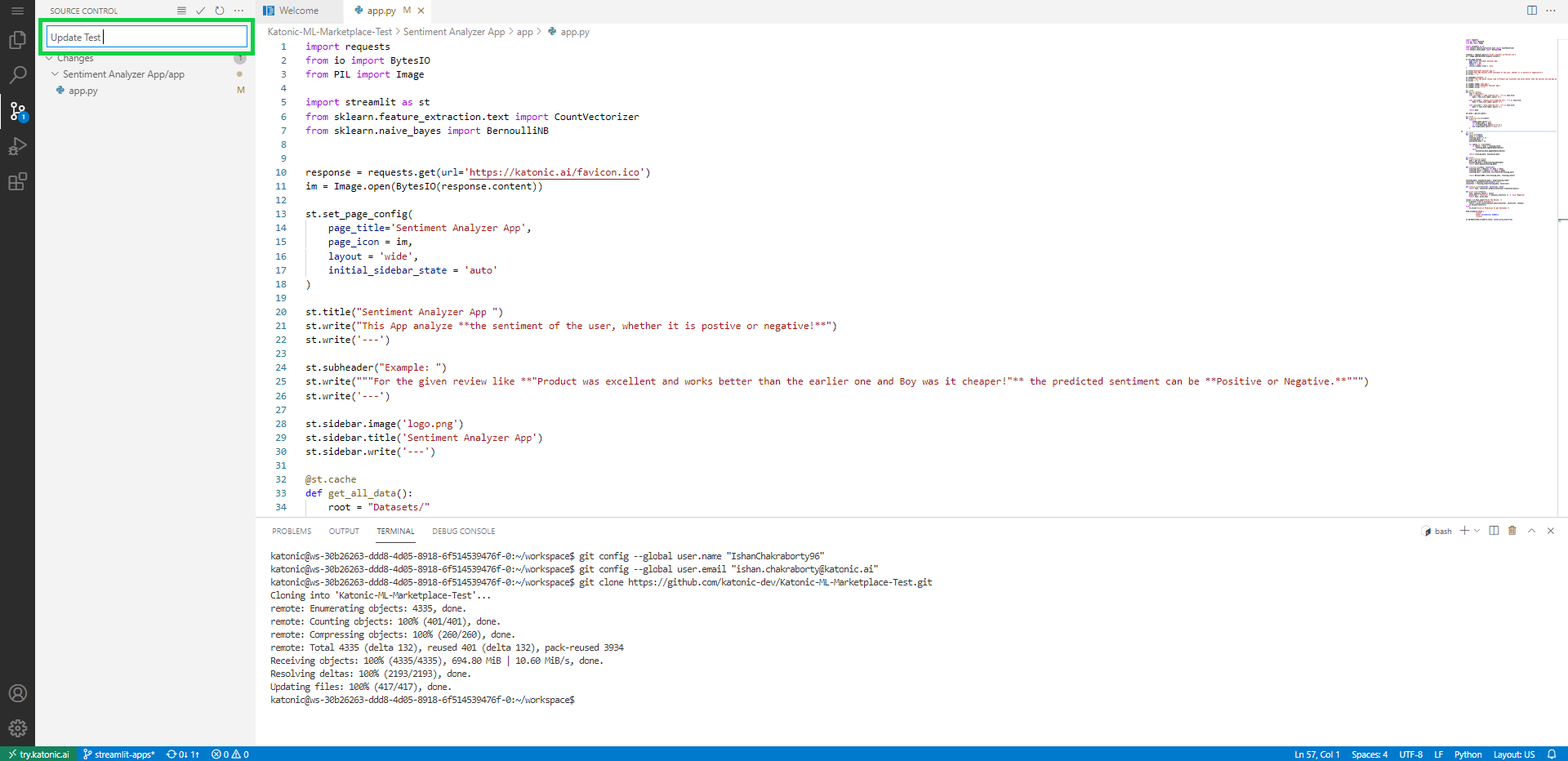Click the app folder breadcrumb
Viewport: 1568px width, 761px height.
tap(524, 32)
